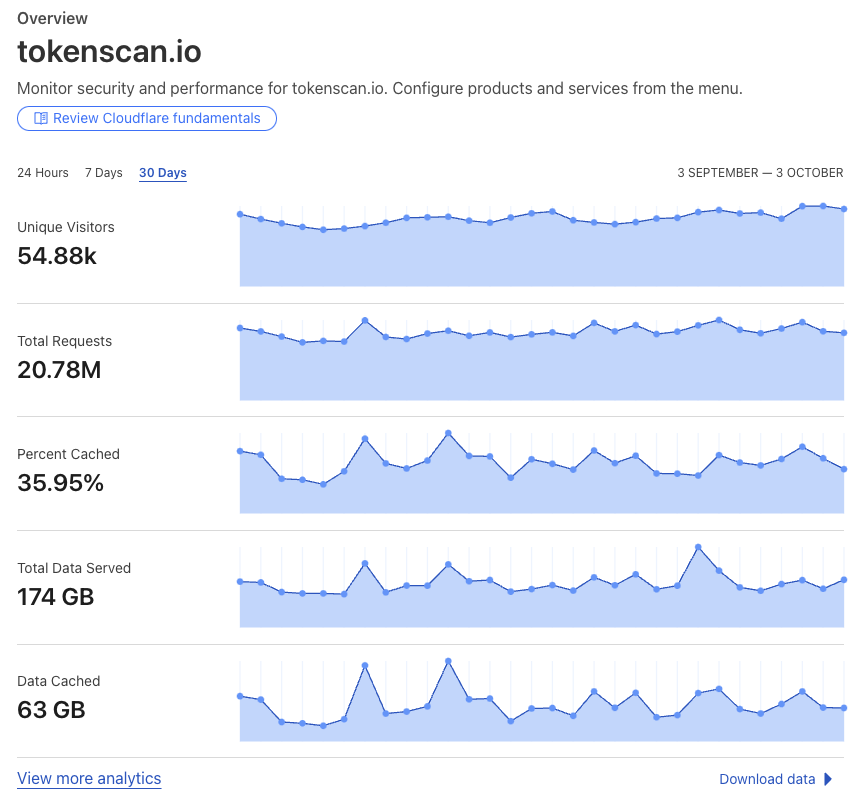
Task: Click the Percent Cached 35.95% value
Action: (x=60, y=483)
